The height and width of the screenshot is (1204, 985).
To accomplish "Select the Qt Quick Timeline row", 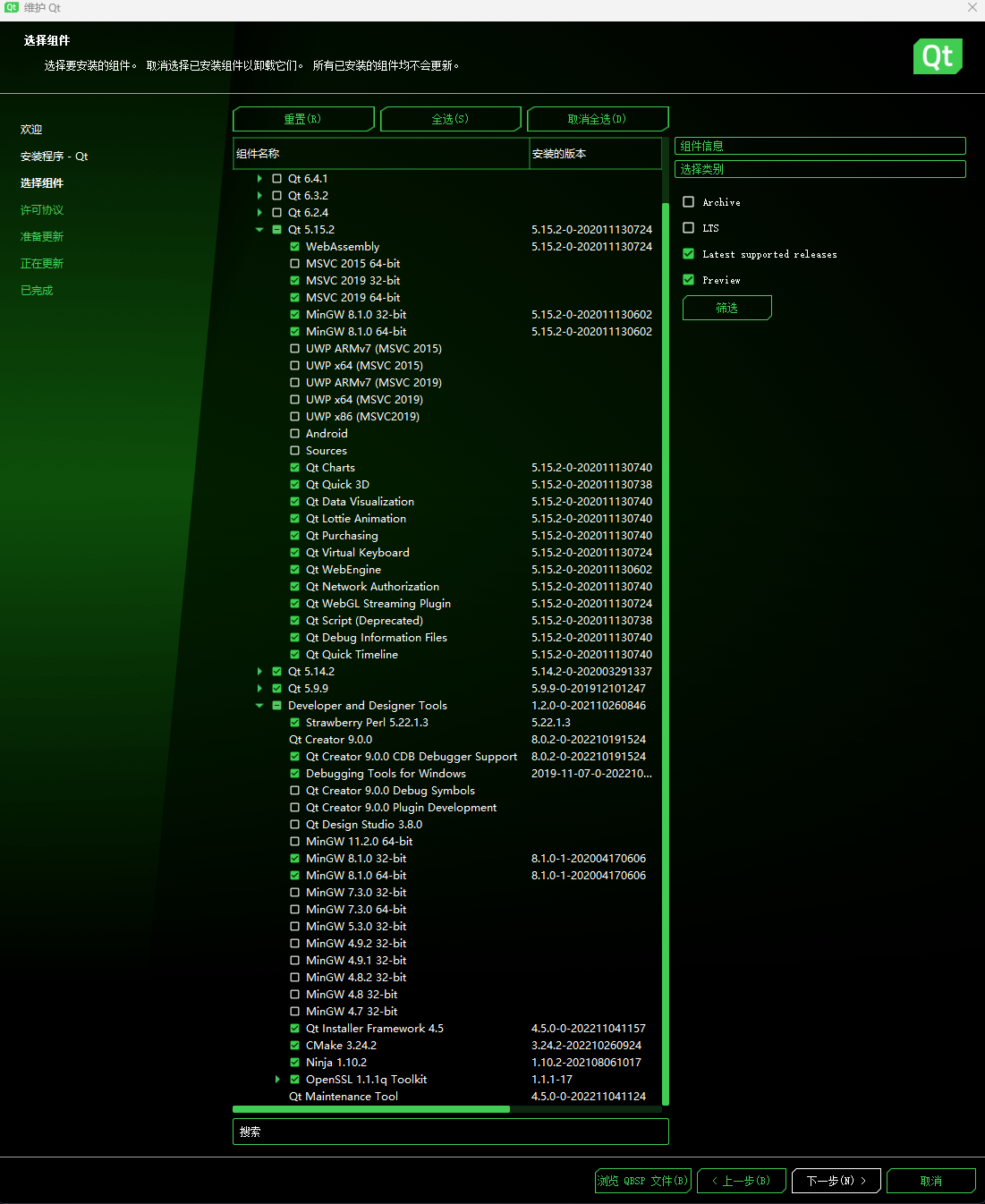I will pos(447,655).
